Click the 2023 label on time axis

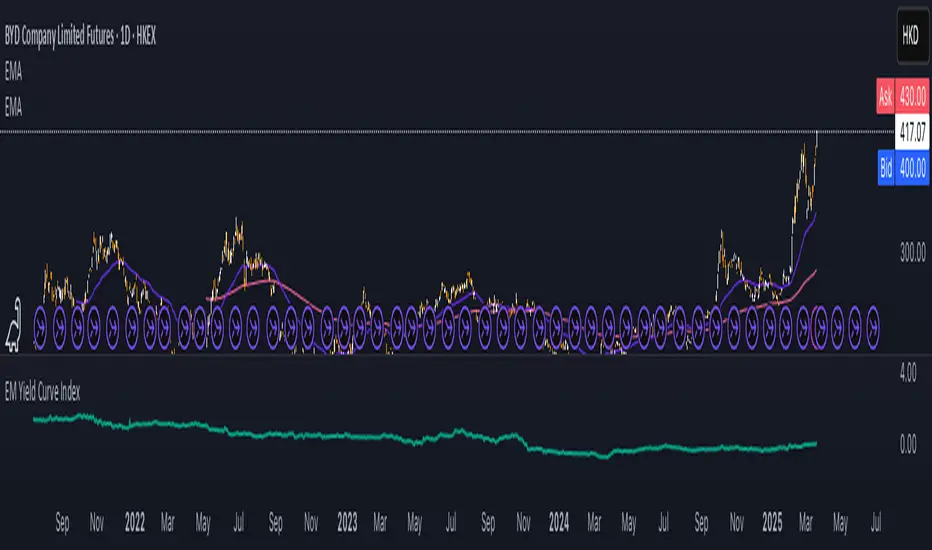(x=347, y=521)
